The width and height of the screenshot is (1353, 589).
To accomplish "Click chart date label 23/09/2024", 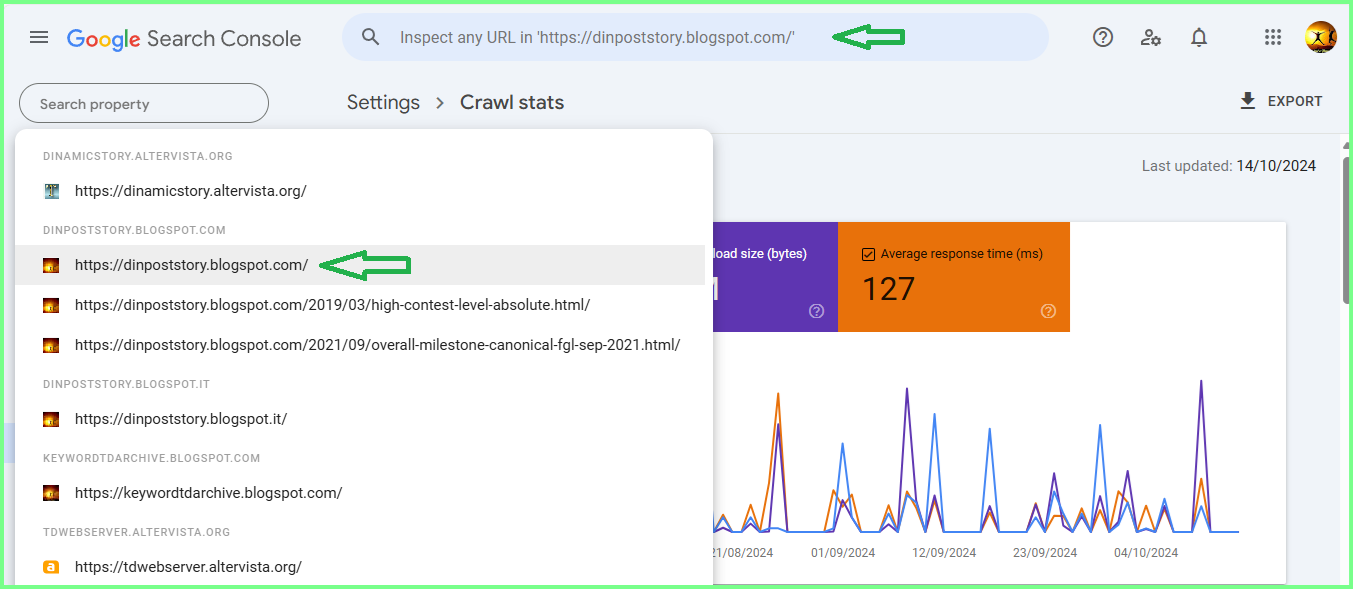I will click(1045, 553).
